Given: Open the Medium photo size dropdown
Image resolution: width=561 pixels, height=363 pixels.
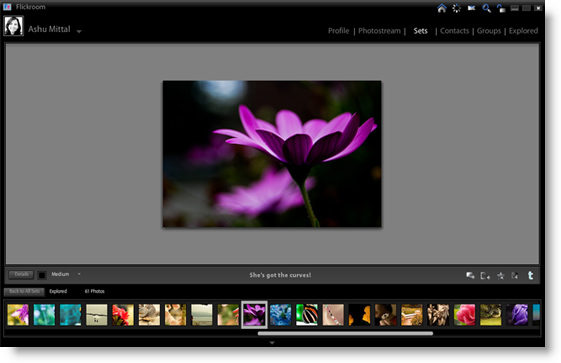Looking at the screenshot, I should point(66,274).
